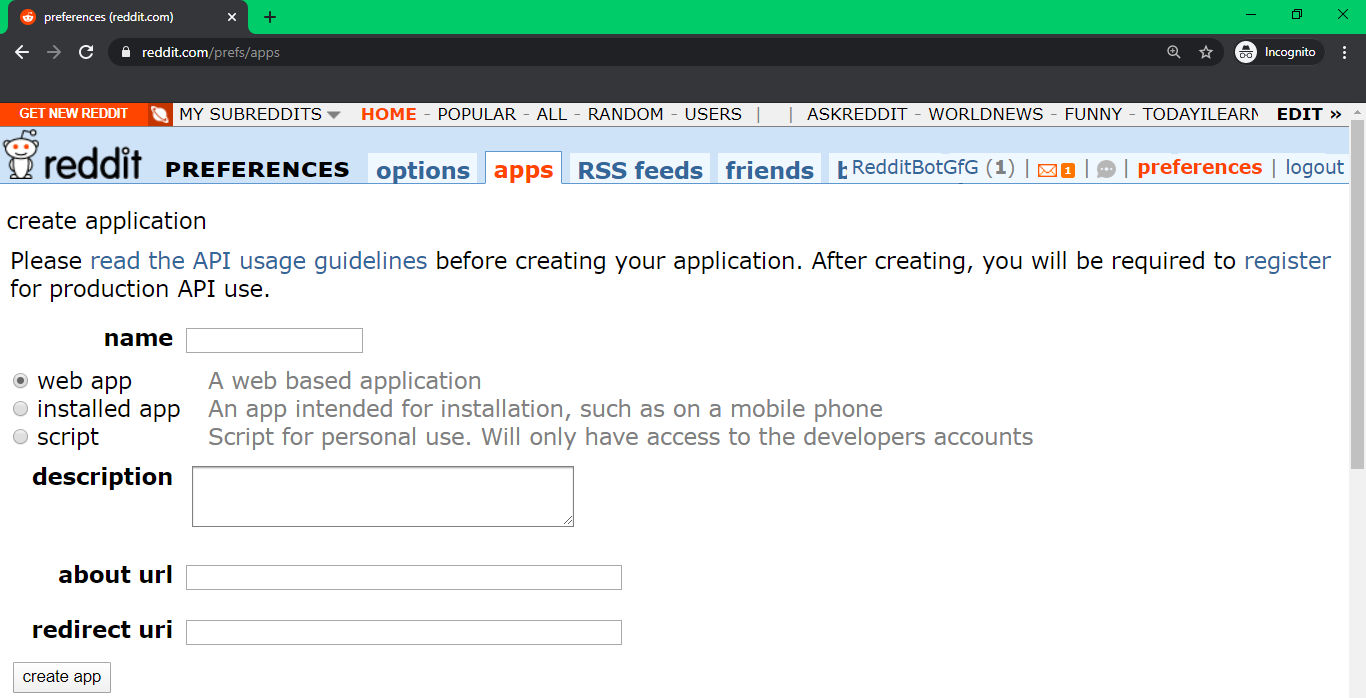Open the Chrome three-dot menu
Screen dimensions: 1366x698
(1344, 52)
